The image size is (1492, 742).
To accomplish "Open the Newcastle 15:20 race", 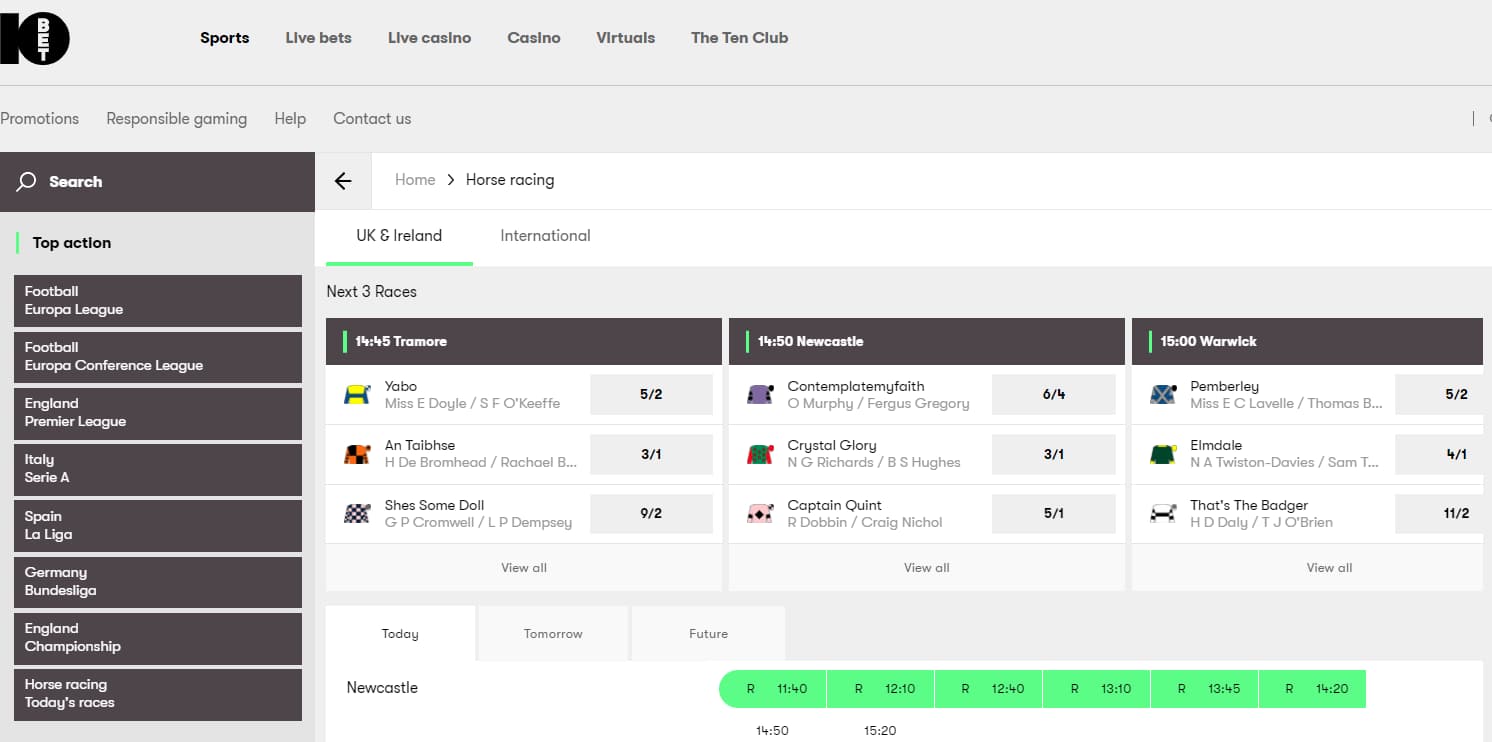I will pyautogui.click(x=880, y=731).
